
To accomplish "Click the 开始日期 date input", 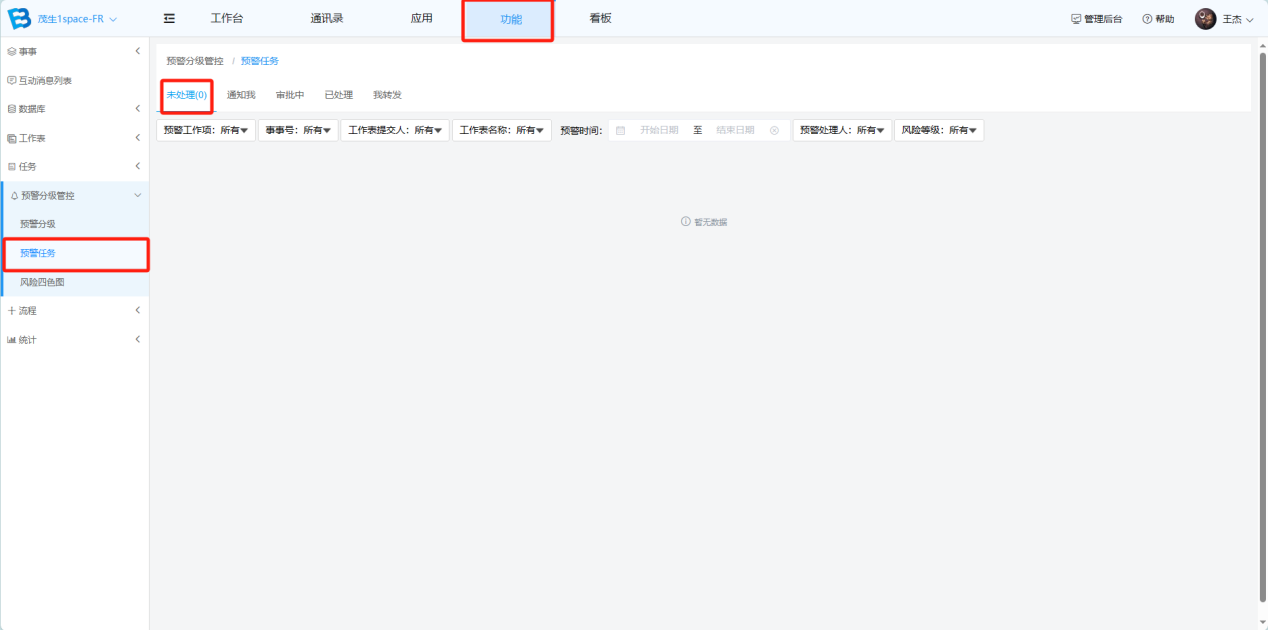I will pos(659,130).
